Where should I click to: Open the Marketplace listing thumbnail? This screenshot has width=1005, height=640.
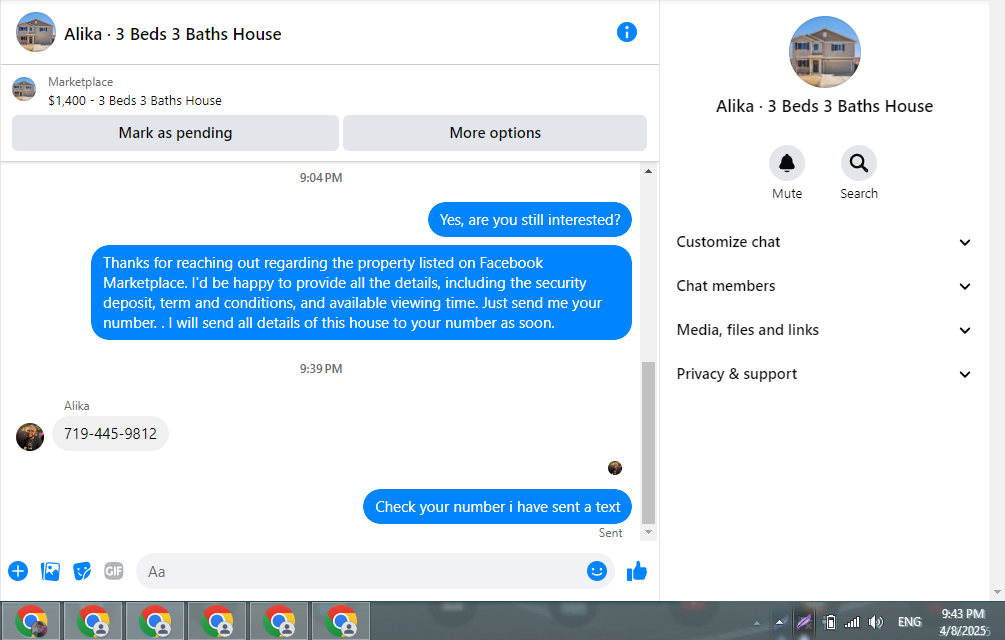click(x=24, y=89)
